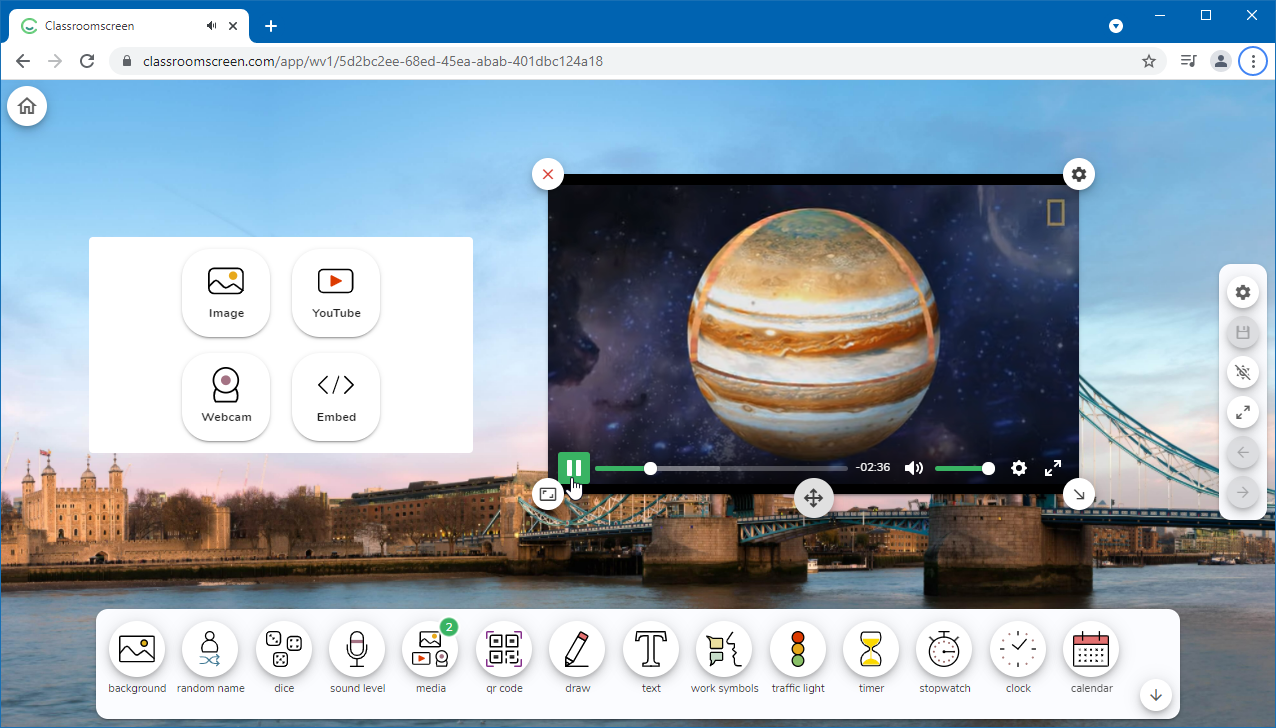This screenshot has height=728, width=1276.
Task: Mute the video volume
Action: [x=913, y=467]
